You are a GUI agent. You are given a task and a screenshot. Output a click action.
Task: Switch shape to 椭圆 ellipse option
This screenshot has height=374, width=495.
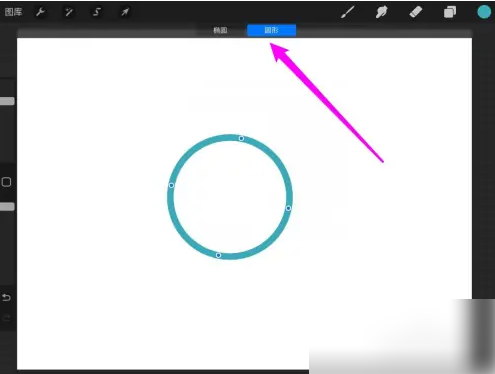click(x=220, y=30)
